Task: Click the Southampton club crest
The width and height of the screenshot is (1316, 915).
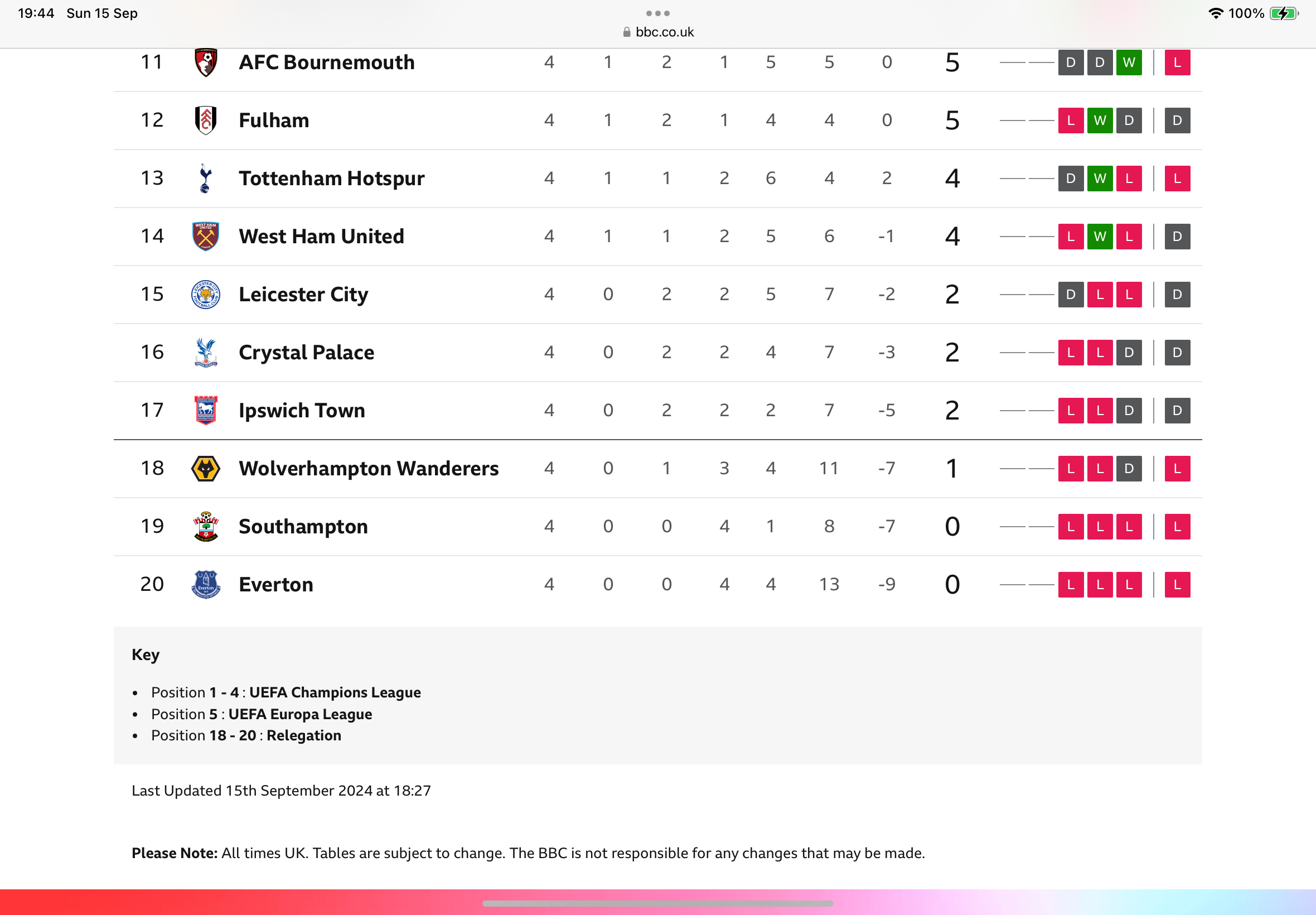Action: point(206,526)
